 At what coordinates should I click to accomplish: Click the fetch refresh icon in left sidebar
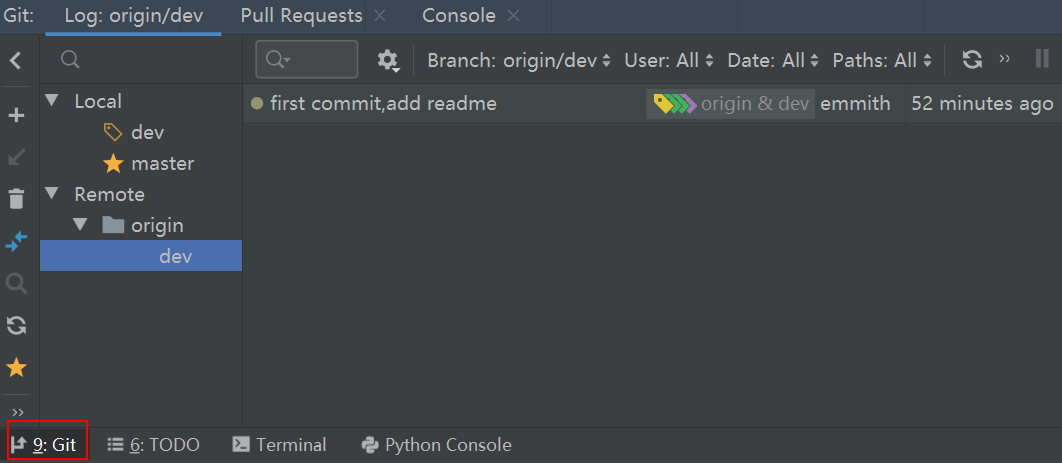click(16, 325)
